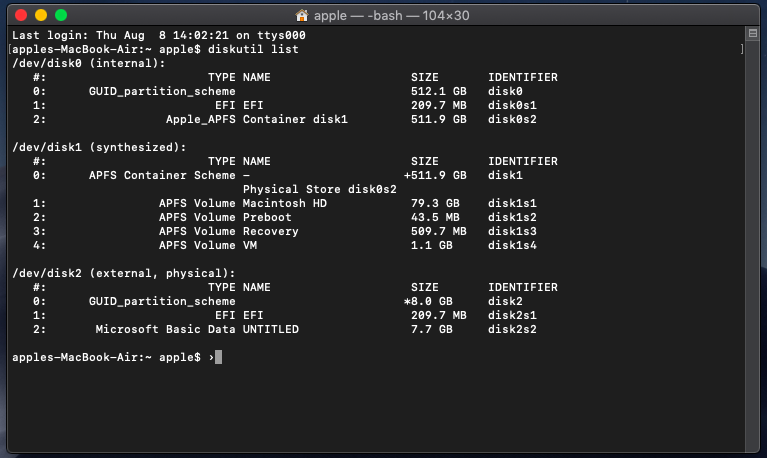Image resolution: width=767 pixels, height=458 pixels.
Task: Click the terminal's right scrollbar track
Action: pos(752,245)
